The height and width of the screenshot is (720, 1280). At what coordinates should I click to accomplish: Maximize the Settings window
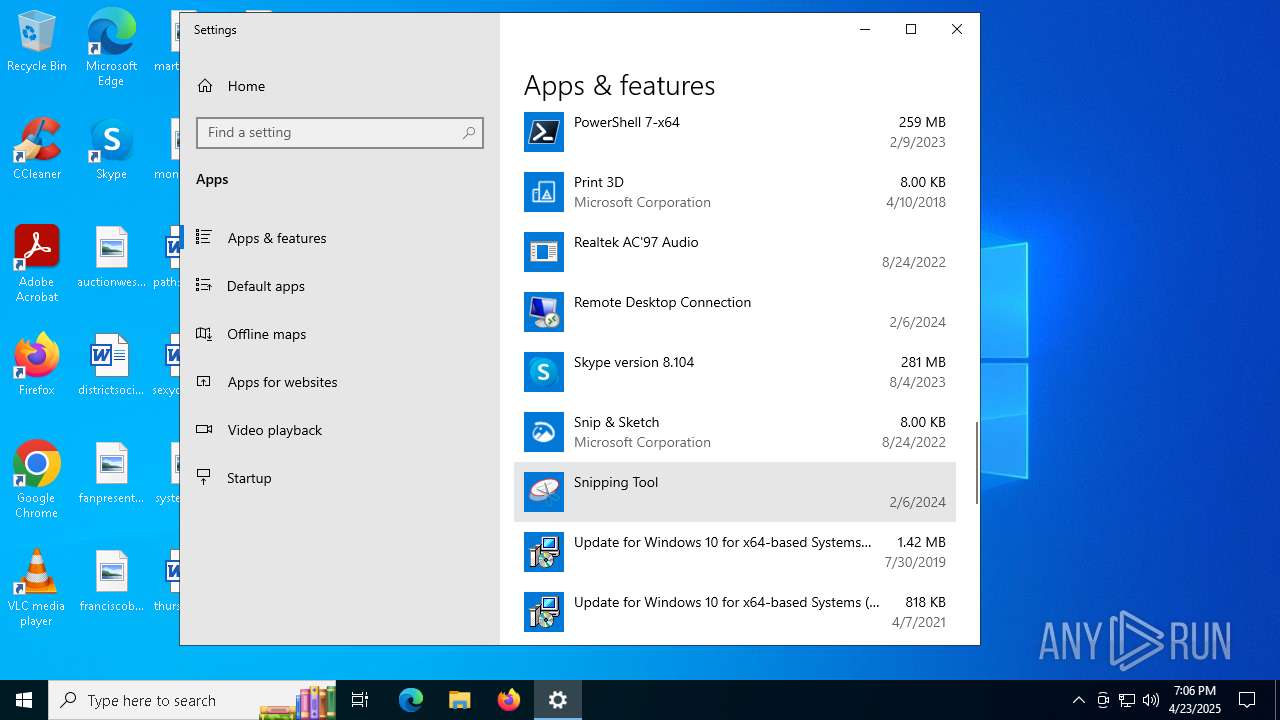911,29
